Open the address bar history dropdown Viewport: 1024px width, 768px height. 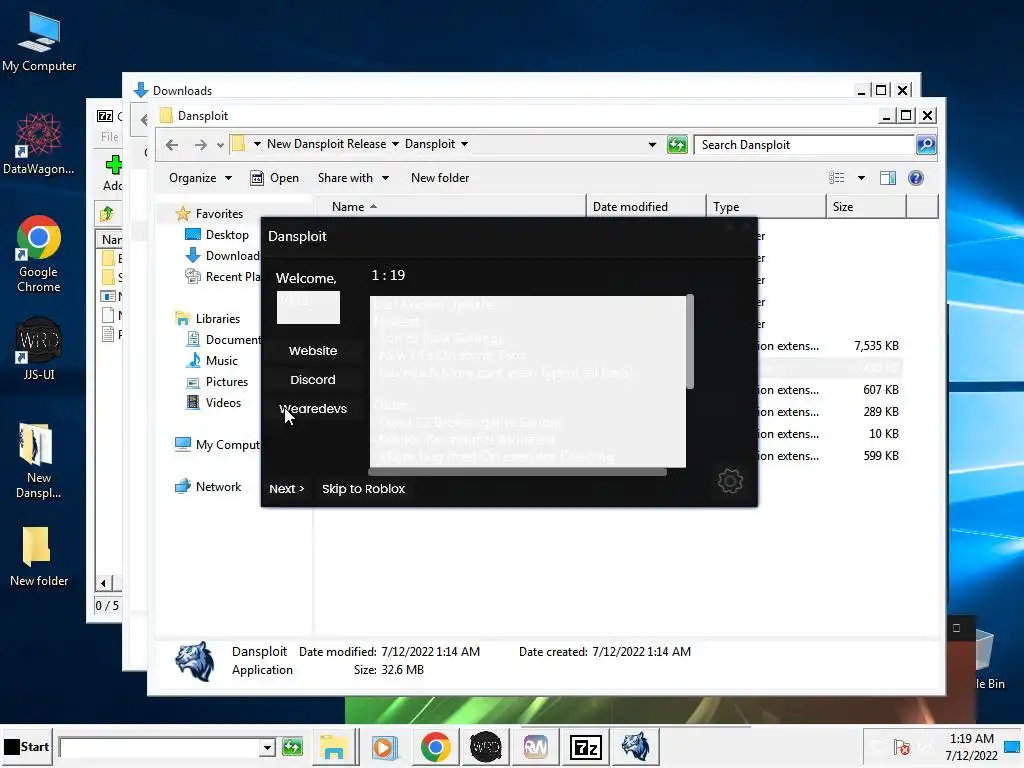tap(652, 144)
